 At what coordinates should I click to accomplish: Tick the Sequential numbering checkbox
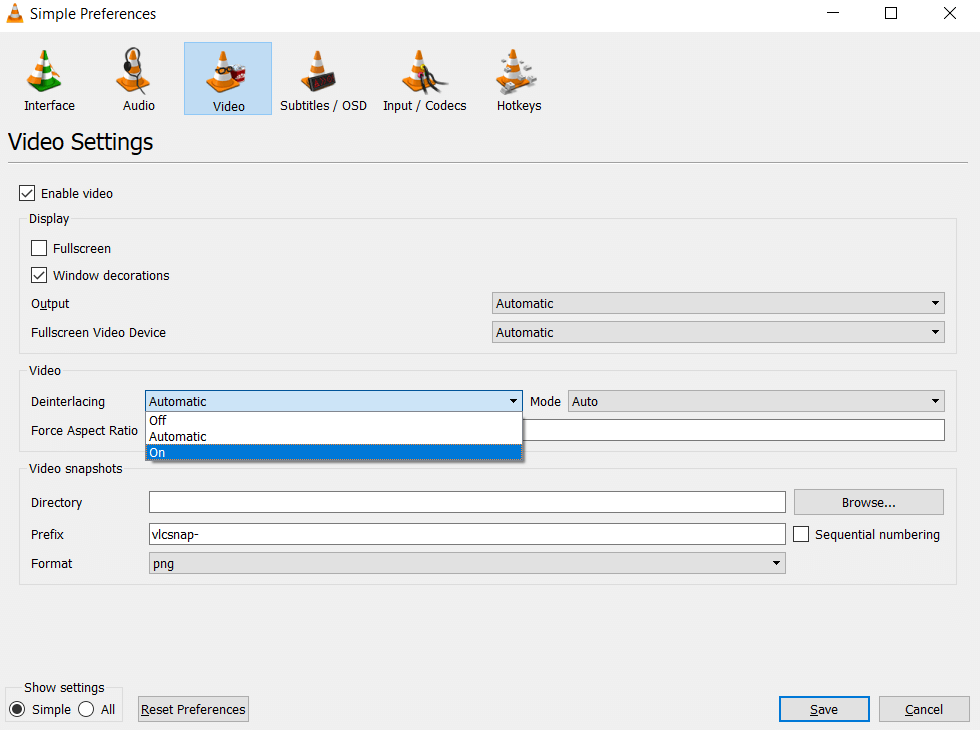801,534
